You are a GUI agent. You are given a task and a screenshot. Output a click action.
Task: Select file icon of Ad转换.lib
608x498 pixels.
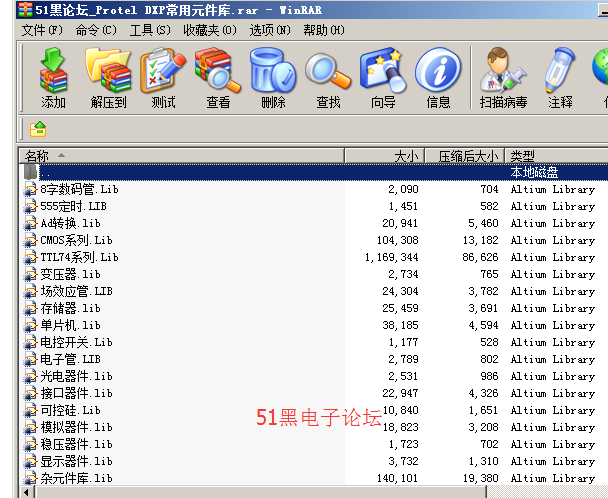pyautogui.click(x=31, y=223)
